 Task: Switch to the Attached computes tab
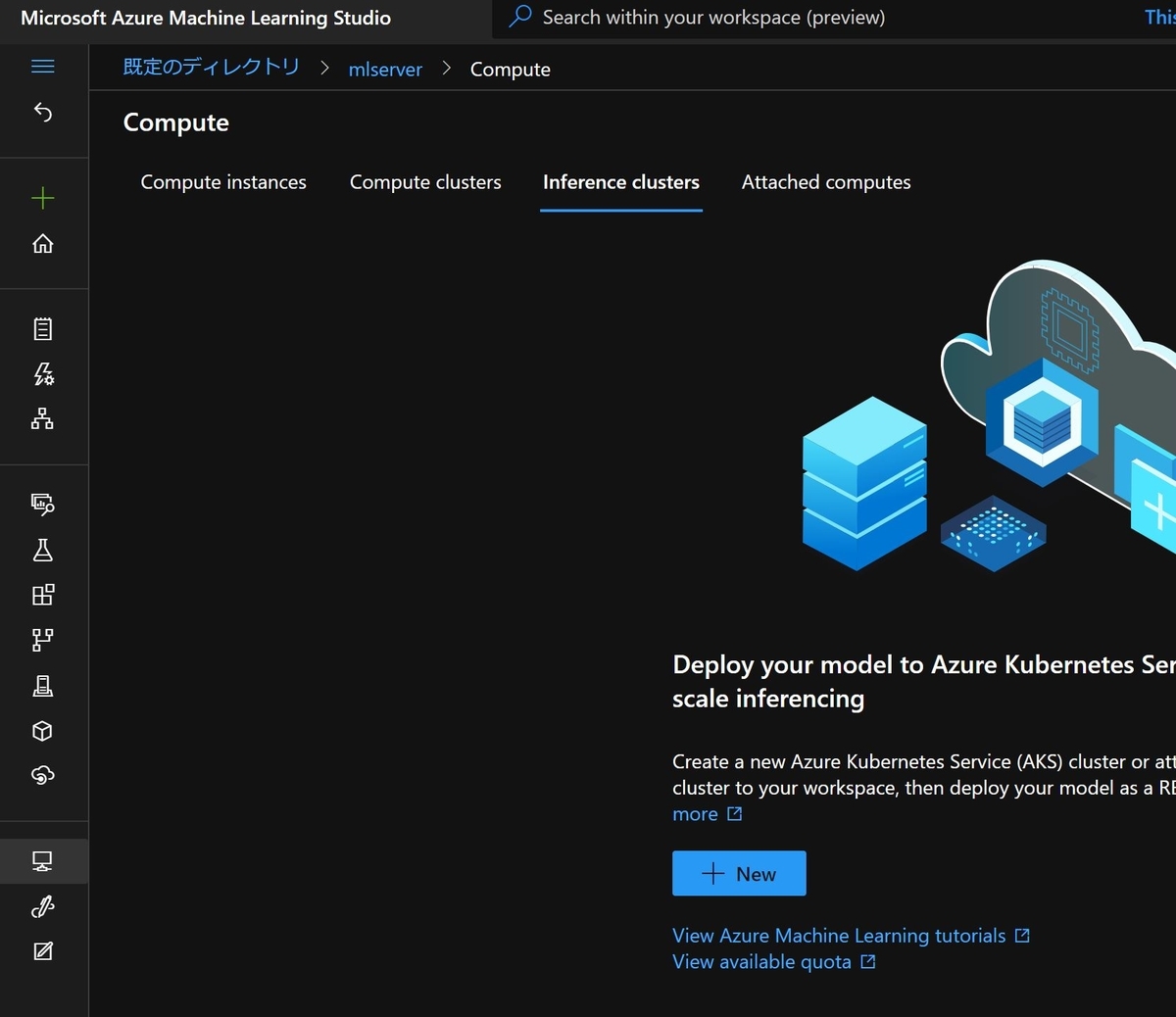click(826, 182)
